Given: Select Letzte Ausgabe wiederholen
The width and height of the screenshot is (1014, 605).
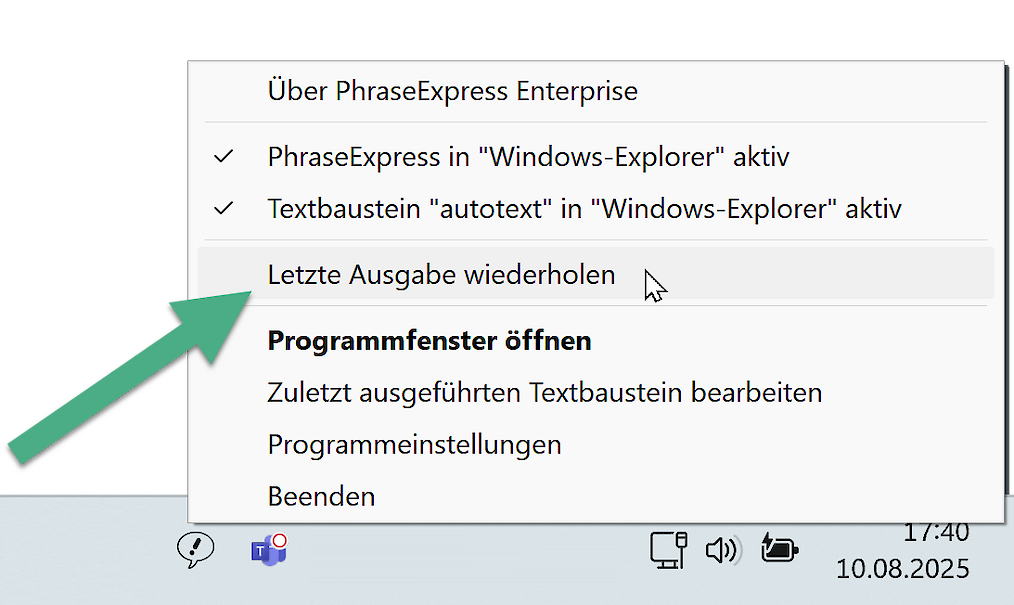Looking at the screenshot, I should (596, 273).
